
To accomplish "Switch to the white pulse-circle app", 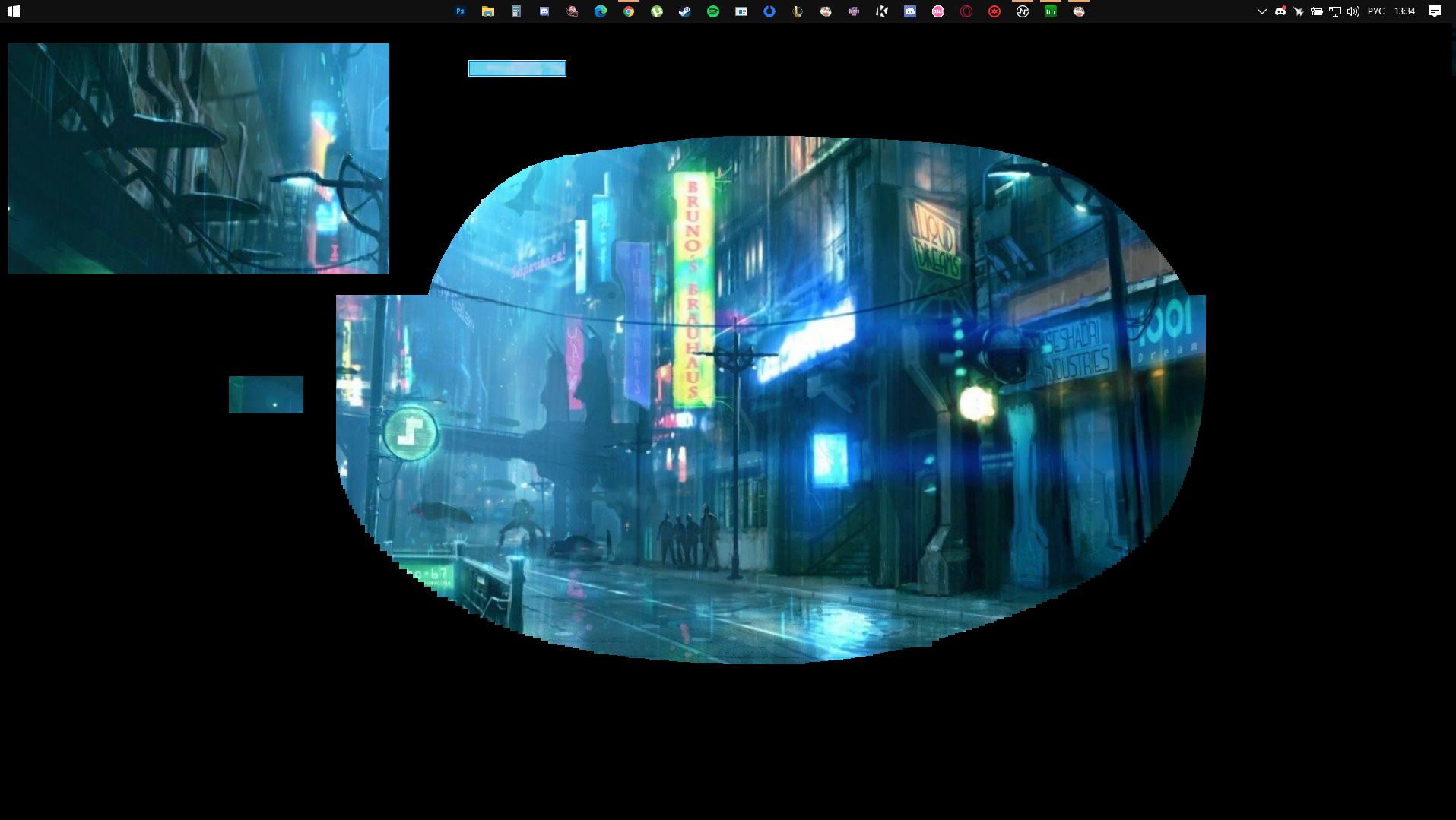I will (1023, 11).
